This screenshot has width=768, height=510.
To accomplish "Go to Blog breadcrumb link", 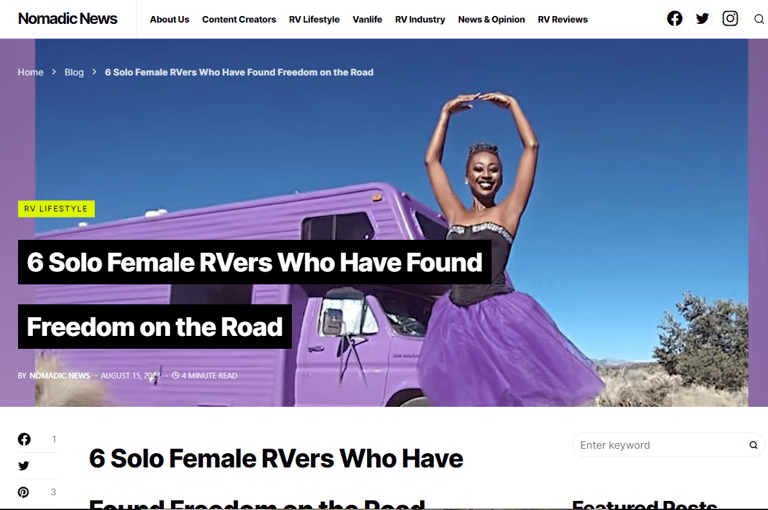I will 74,72.
